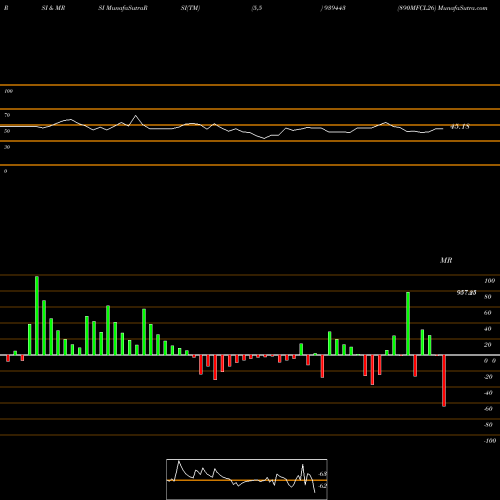This screenshot has width=500, height=500.
Task: Click the '70' level label on RSI panel
Action: pyautogui.click(x=7, y=115)
